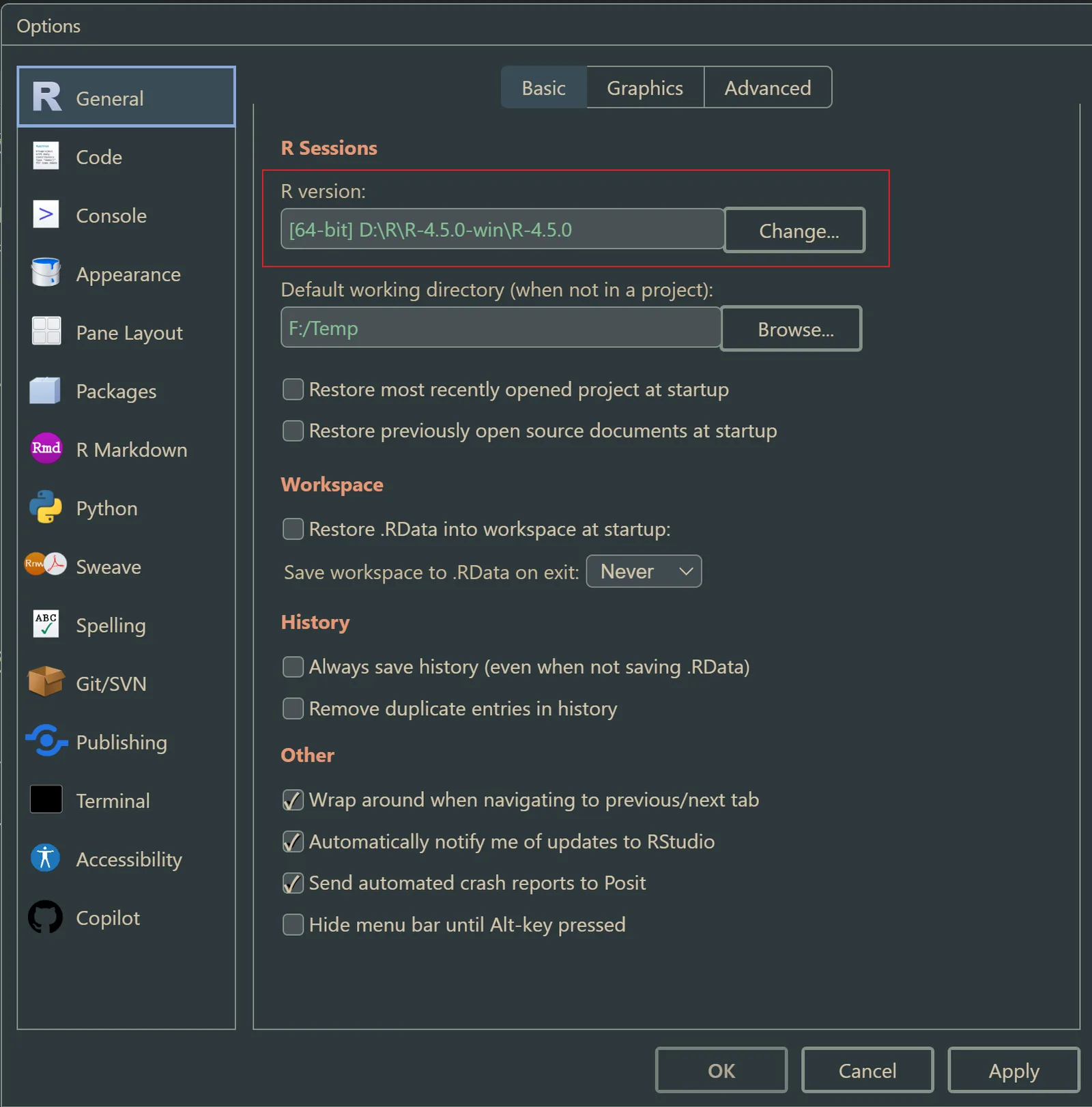Select Pane Layout label in sidebar
The width and height of the screenshot is (1092, 1107).
[129, 333]
